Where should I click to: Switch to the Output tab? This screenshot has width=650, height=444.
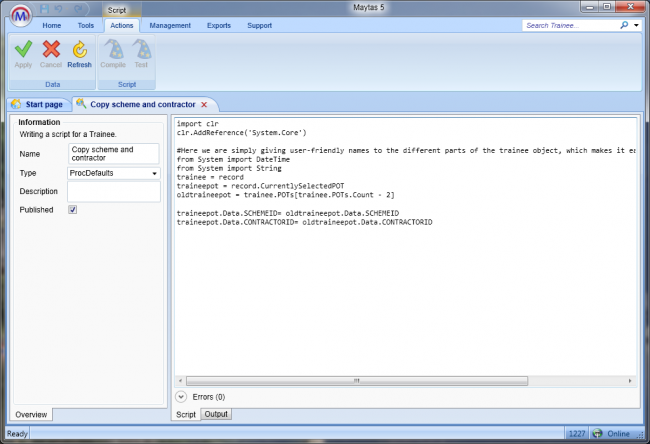tap(216, 414)
